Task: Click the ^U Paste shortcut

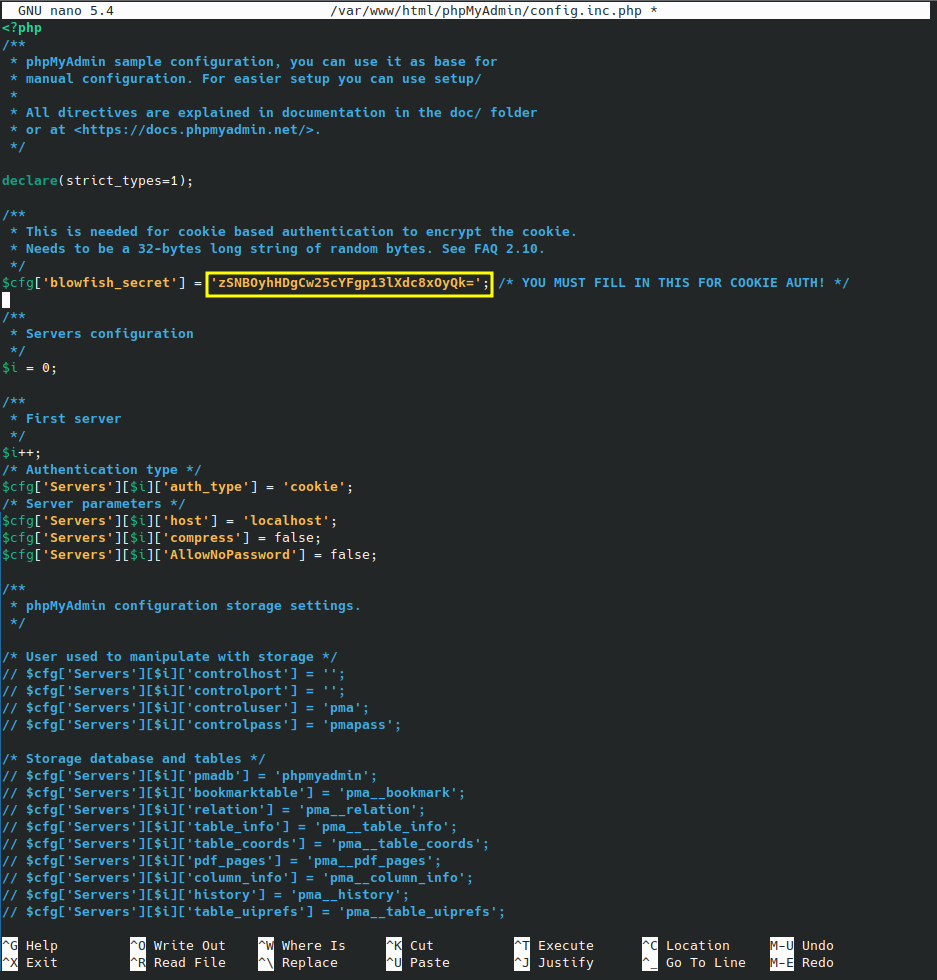Action: click(418, 962)
